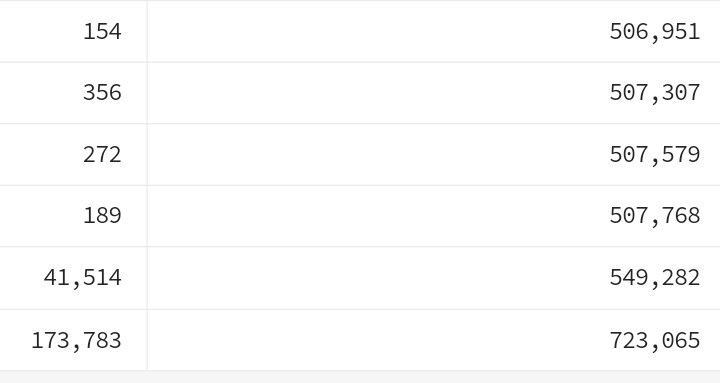Select the cell showing 356
The width and height of the screenshot is (720, 383).
coord(73,93)
